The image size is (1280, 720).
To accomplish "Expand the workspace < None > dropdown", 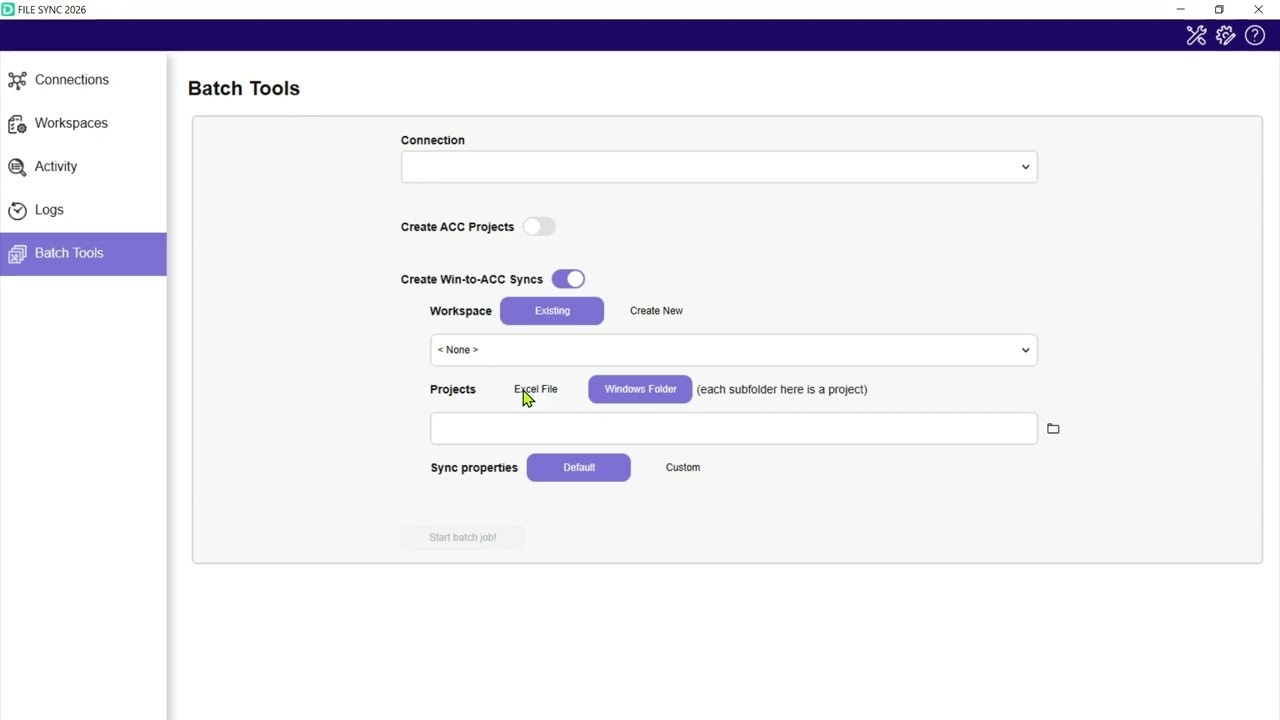I will 734,350.
